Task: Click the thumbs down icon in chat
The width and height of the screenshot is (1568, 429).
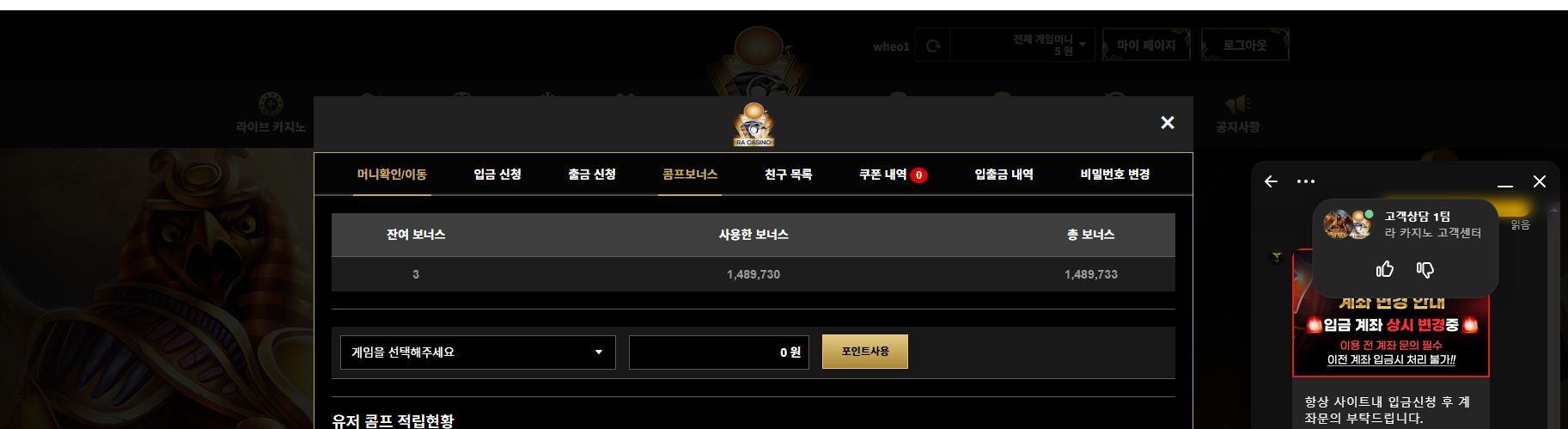Action: [x=1425, y=270]
